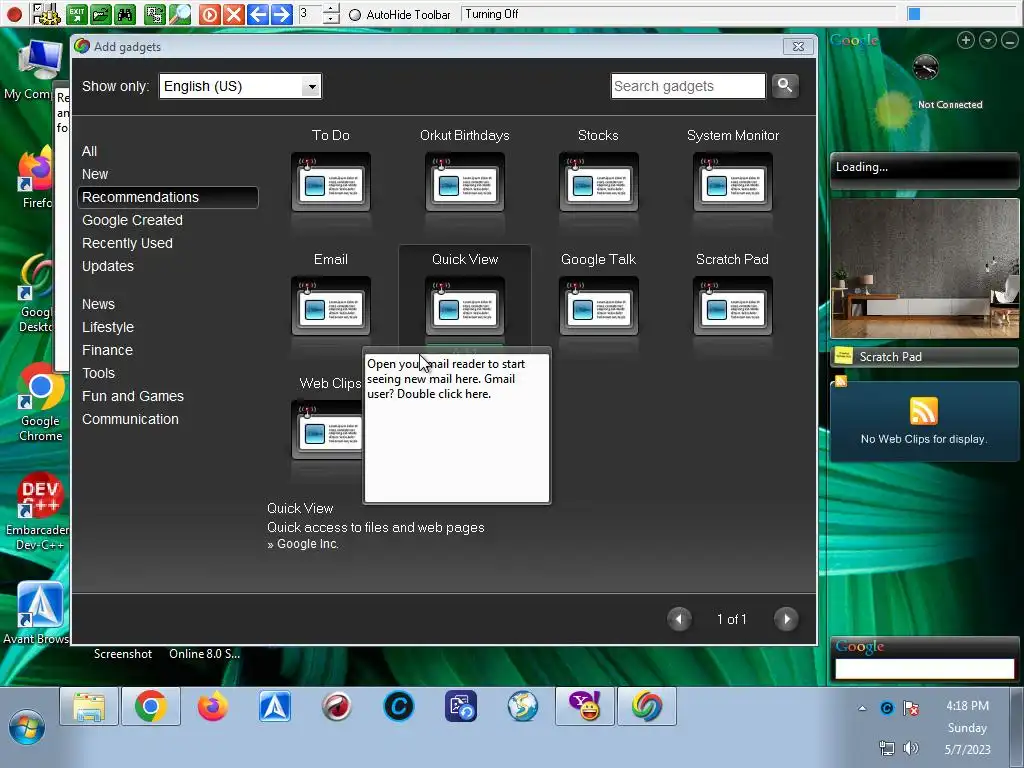The image size is (1024, 768).
Task: Click Google Desktop swirl taskbar icon
Action: [647, 707]
